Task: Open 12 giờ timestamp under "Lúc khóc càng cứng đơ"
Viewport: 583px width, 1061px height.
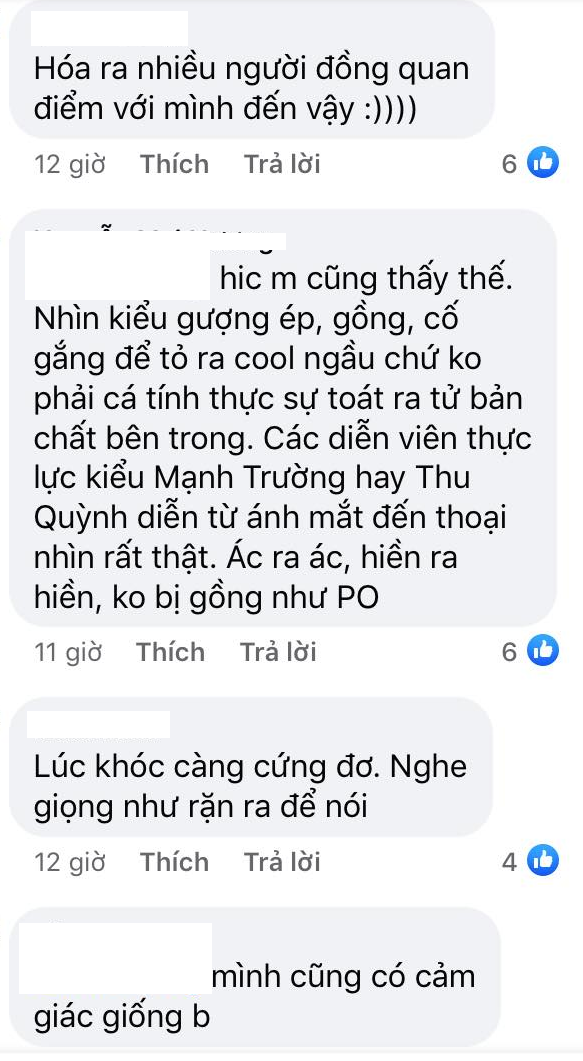Action: coord(70,862)
